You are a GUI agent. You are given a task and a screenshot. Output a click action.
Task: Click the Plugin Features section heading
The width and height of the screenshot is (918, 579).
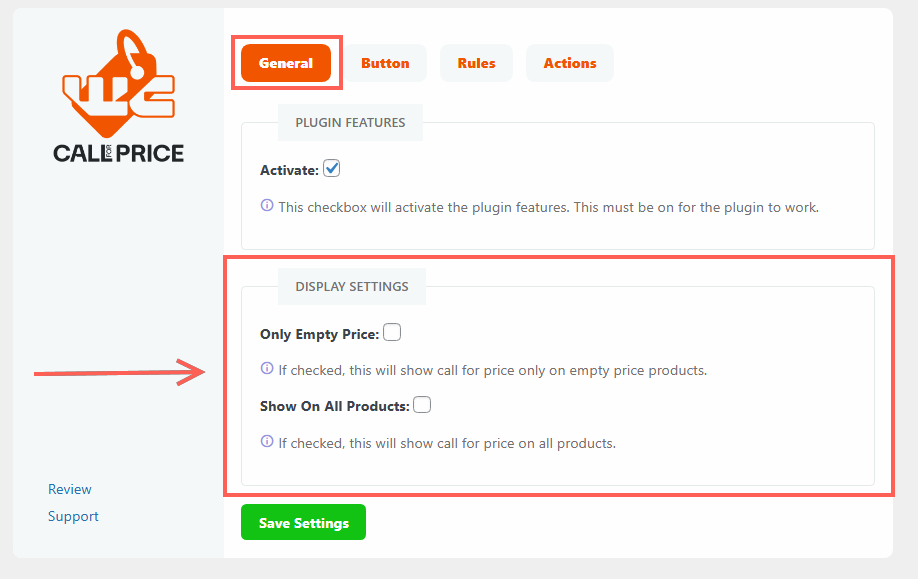[x=350, y=122]
